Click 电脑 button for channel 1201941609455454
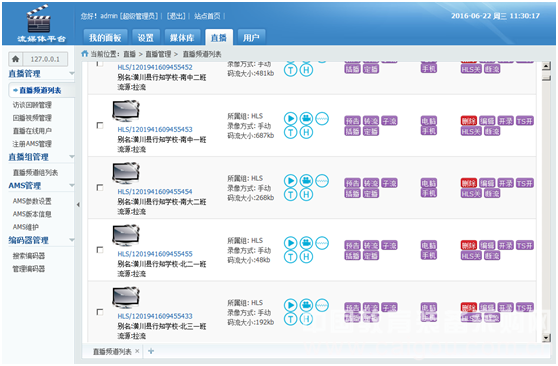Image resolution: width=558 pixels, height=366 pixels. (x=429, y=183)
